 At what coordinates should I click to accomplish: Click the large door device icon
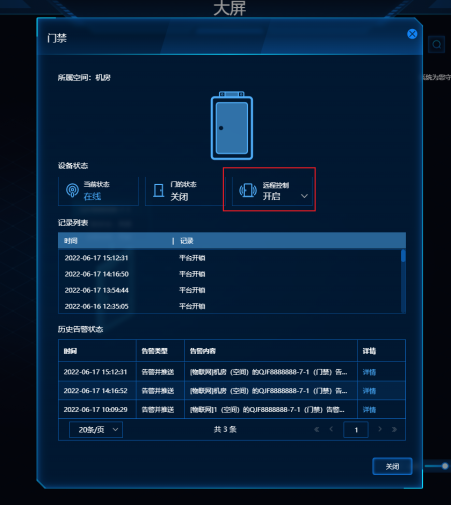[232, 126]
